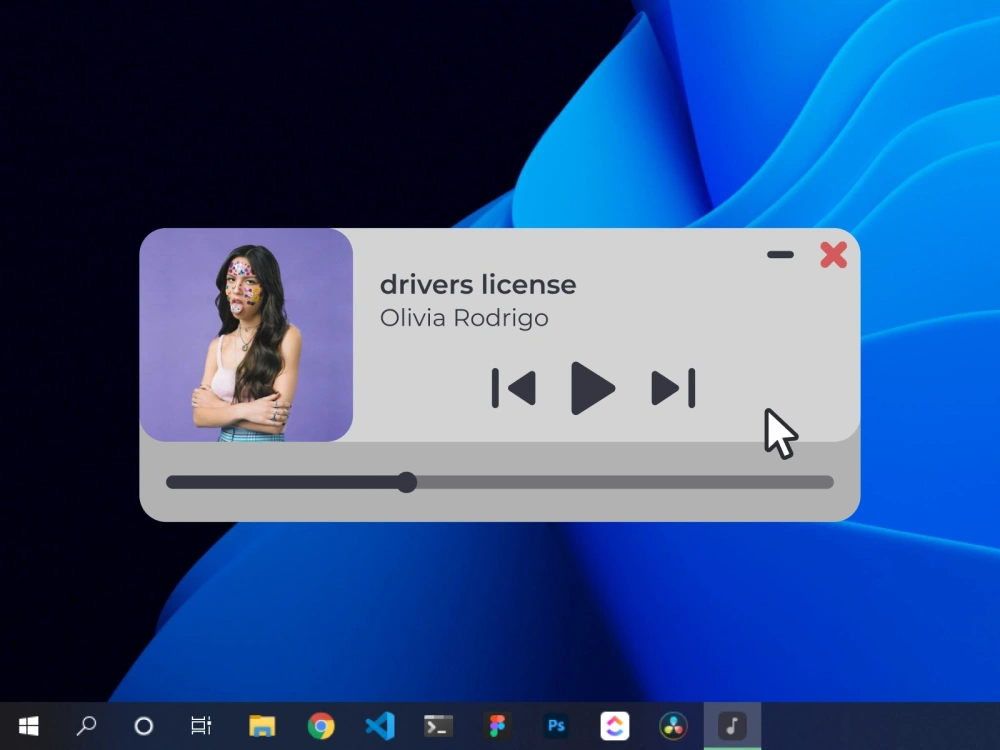This screenshot has height=750, width=1000.
Task: Launch Google Chrome from taskbar
Action: [x=321, y=726]
